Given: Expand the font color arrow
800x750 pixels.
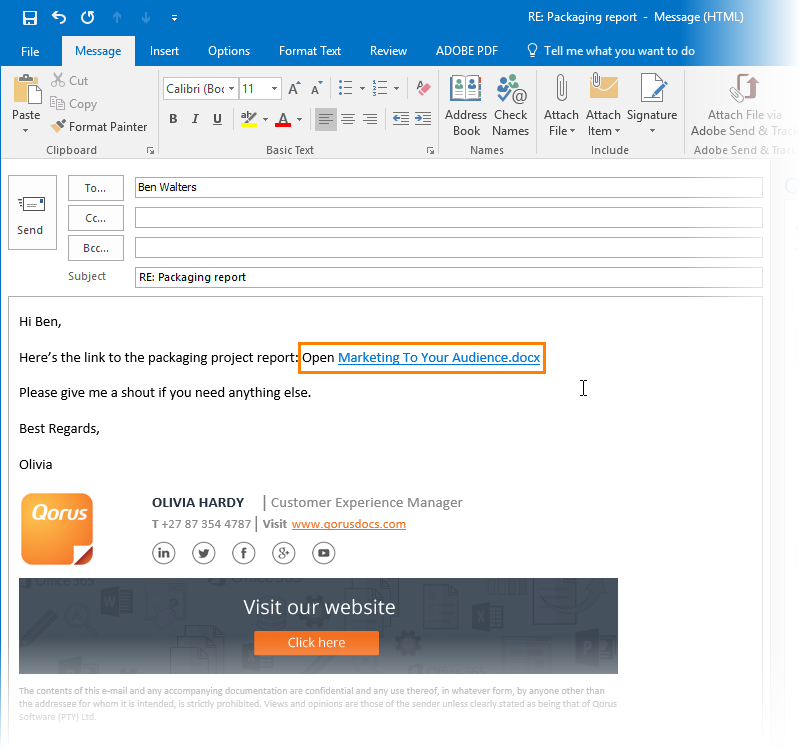Looking at the screenshot, I should click(299, 119).
